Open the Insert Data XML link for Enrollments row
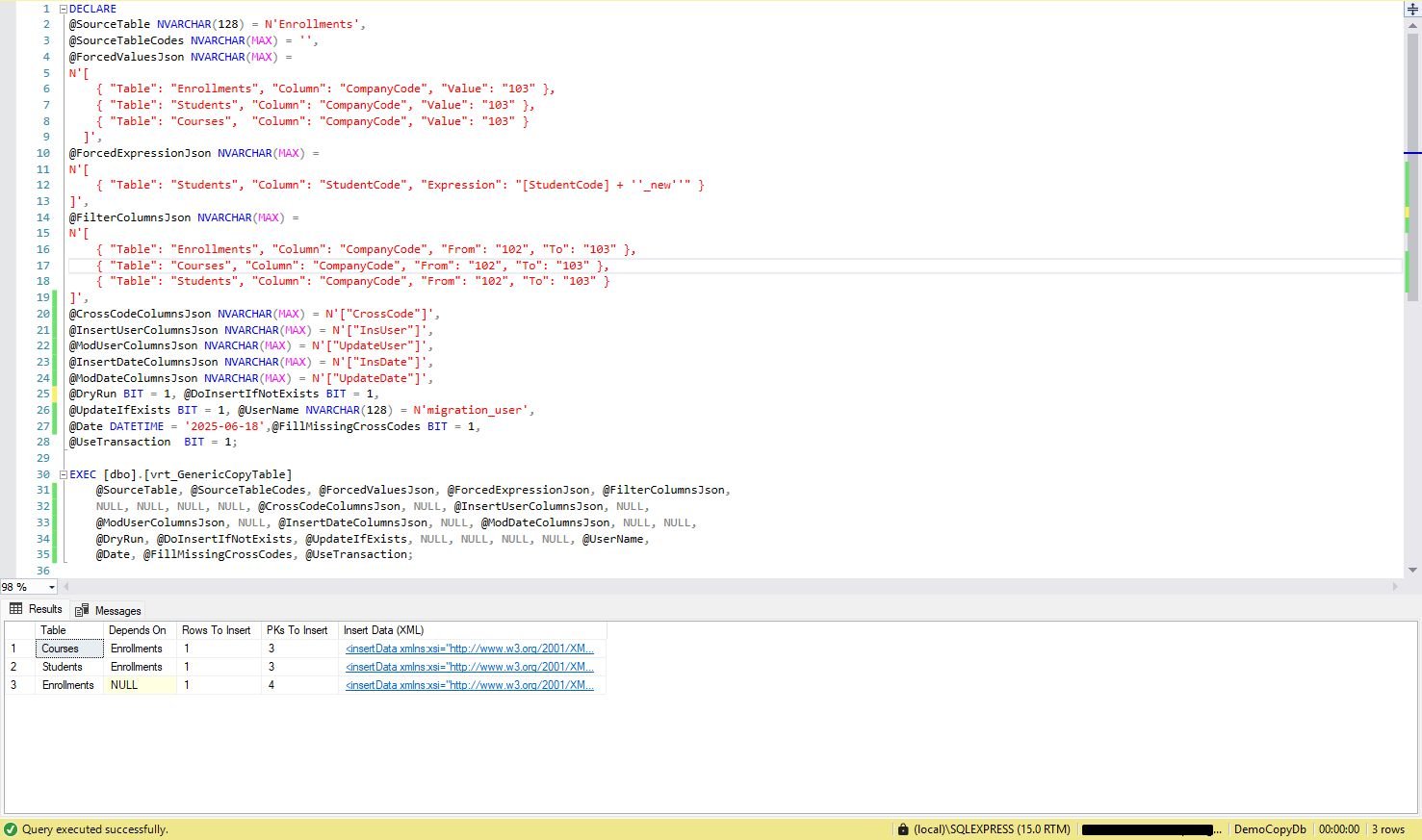This screenshot has width=1422, height=840. point(470,685)
